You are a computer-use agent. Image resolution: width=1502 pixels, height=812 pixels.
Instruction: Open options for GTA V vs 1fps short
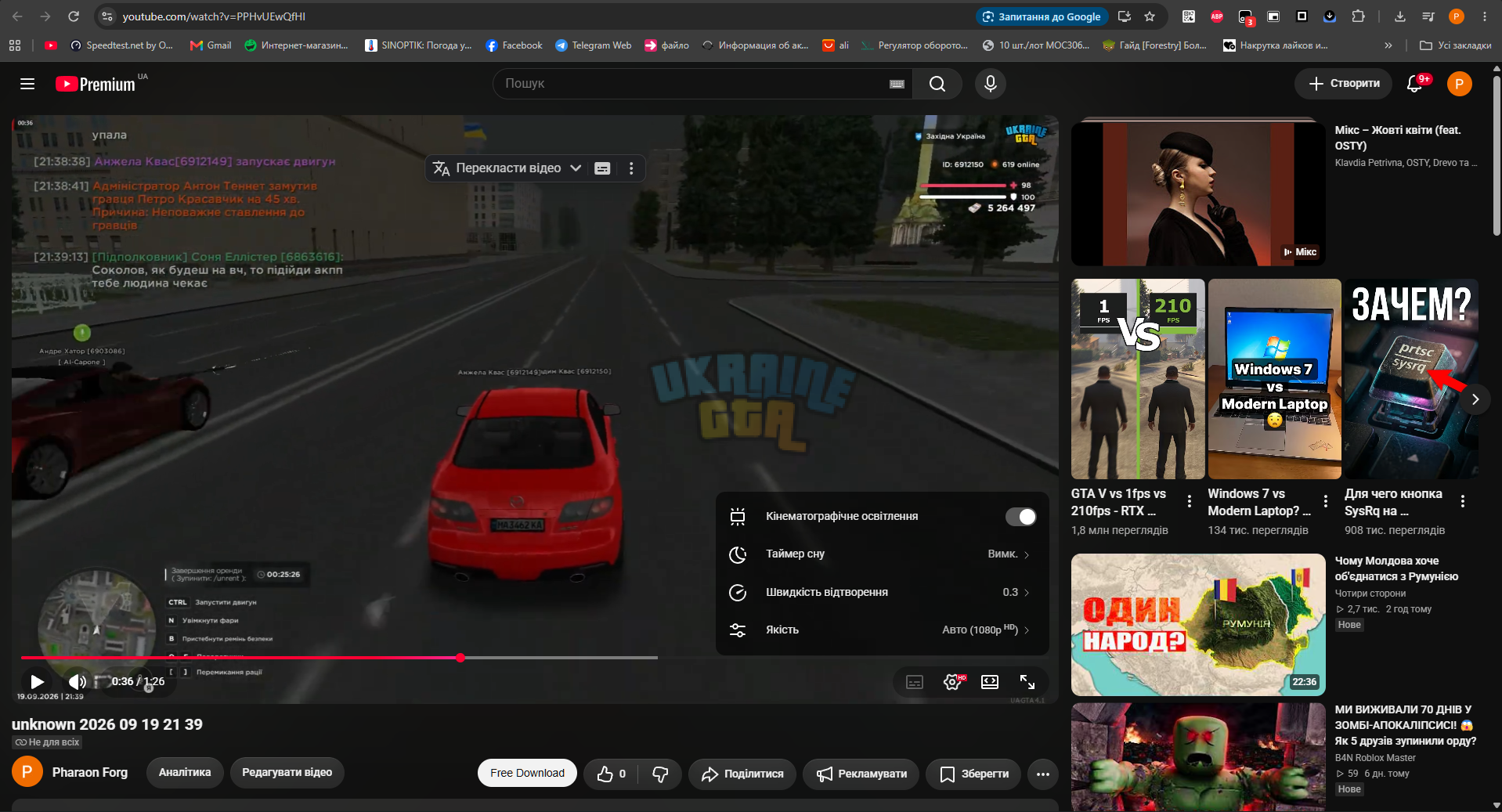1190,502
